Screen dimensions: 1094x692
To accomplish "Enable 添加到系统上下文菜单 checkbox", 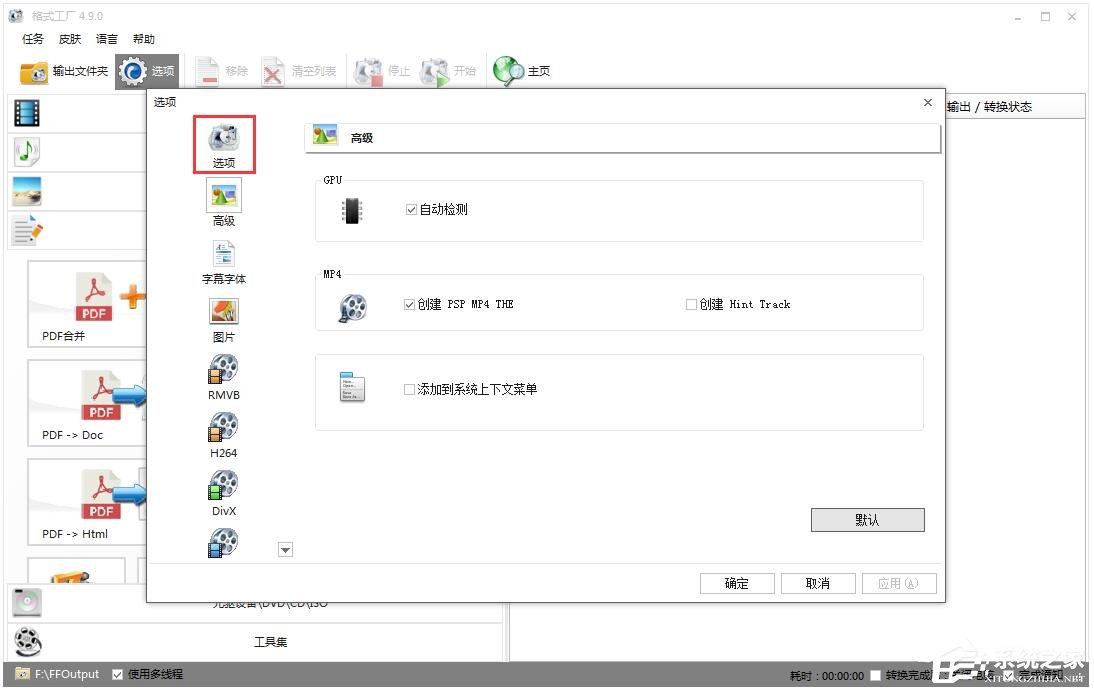I will pyautogui.click(x=410, y=389).
